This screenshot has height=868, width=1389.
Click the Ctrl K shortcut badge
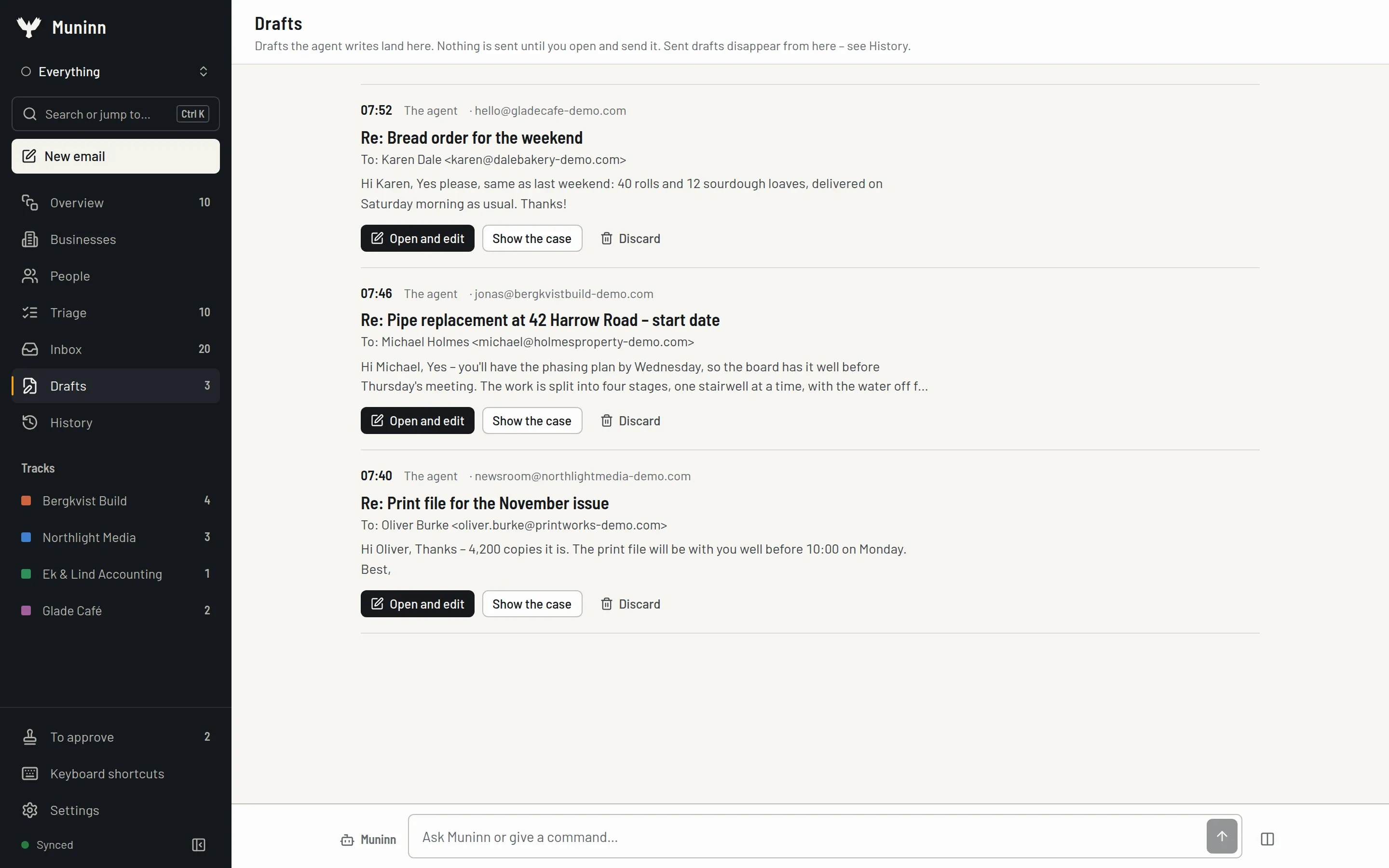(193, 114)
